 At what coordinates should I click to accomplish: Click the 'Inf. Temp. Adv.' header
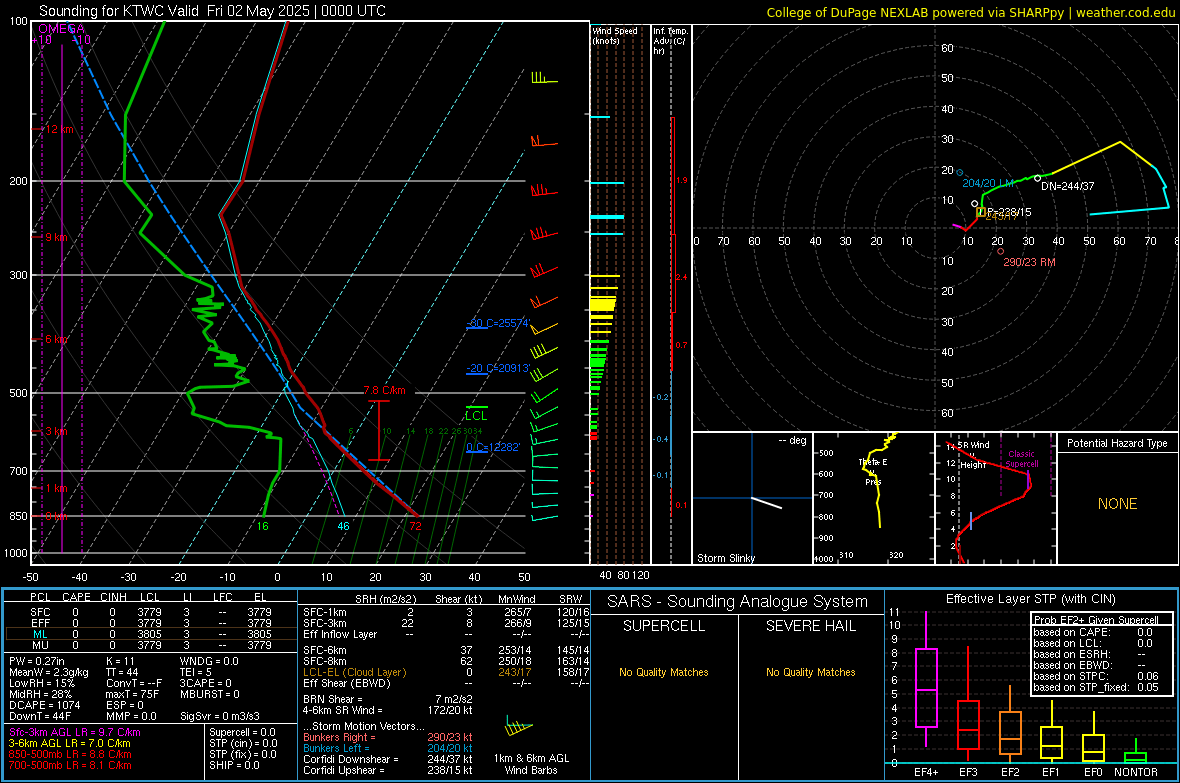(671, 41)
